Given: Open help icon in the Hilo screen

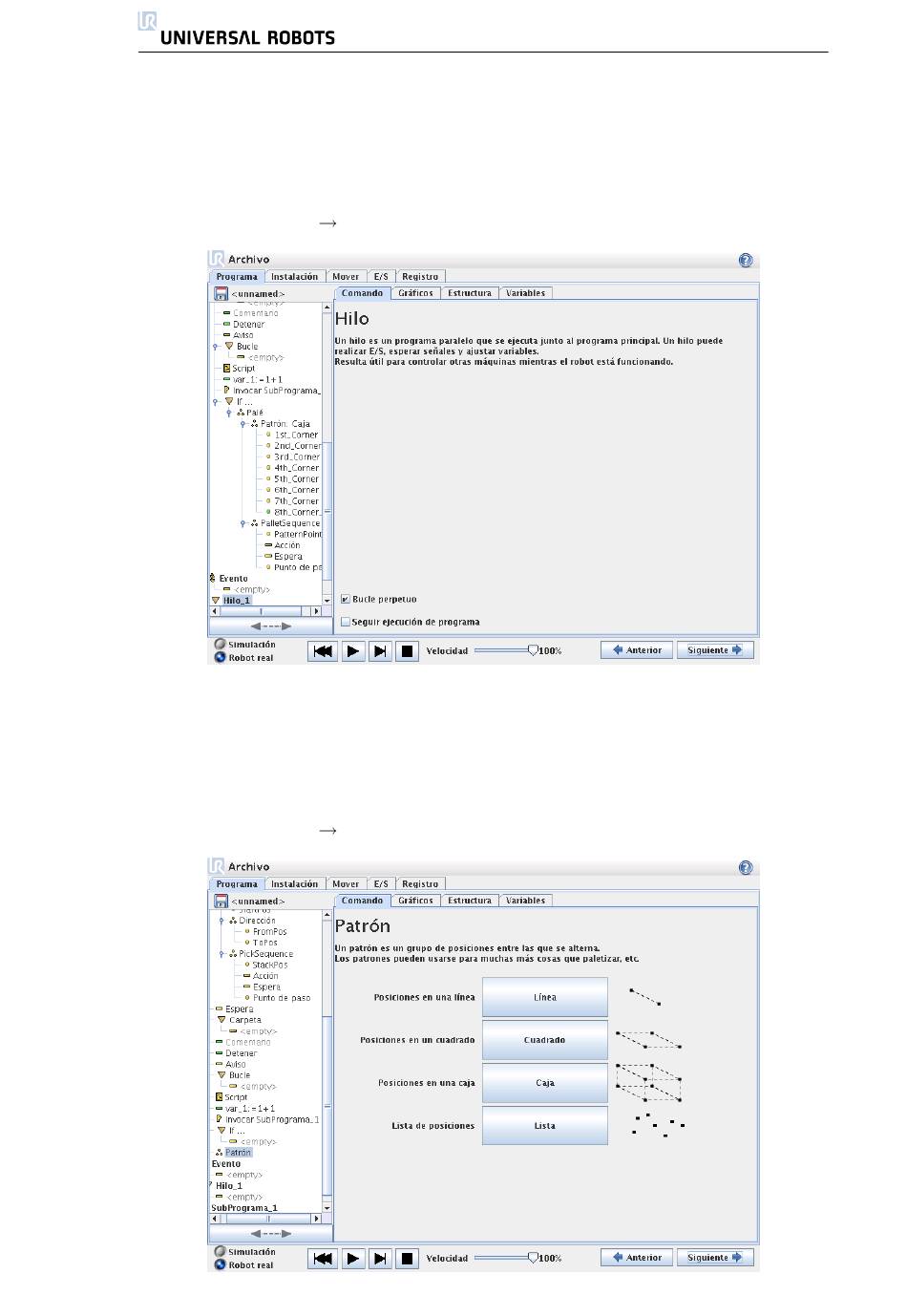Looking at the screenshot, I should 746,260.
